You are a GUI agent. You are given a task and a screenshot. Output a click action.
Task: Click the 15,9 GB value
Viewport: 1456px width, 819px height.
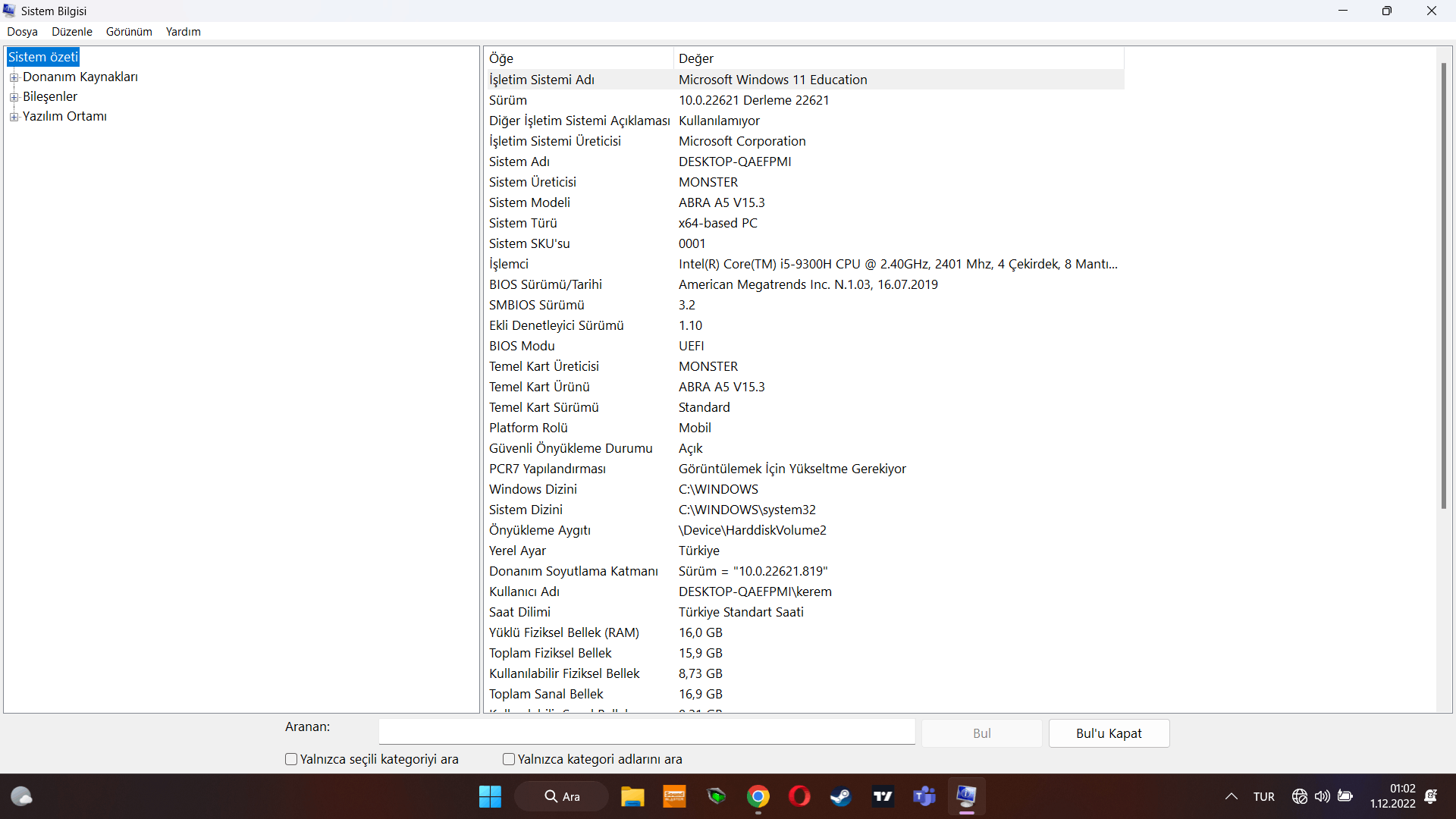[x=701, y=653]
